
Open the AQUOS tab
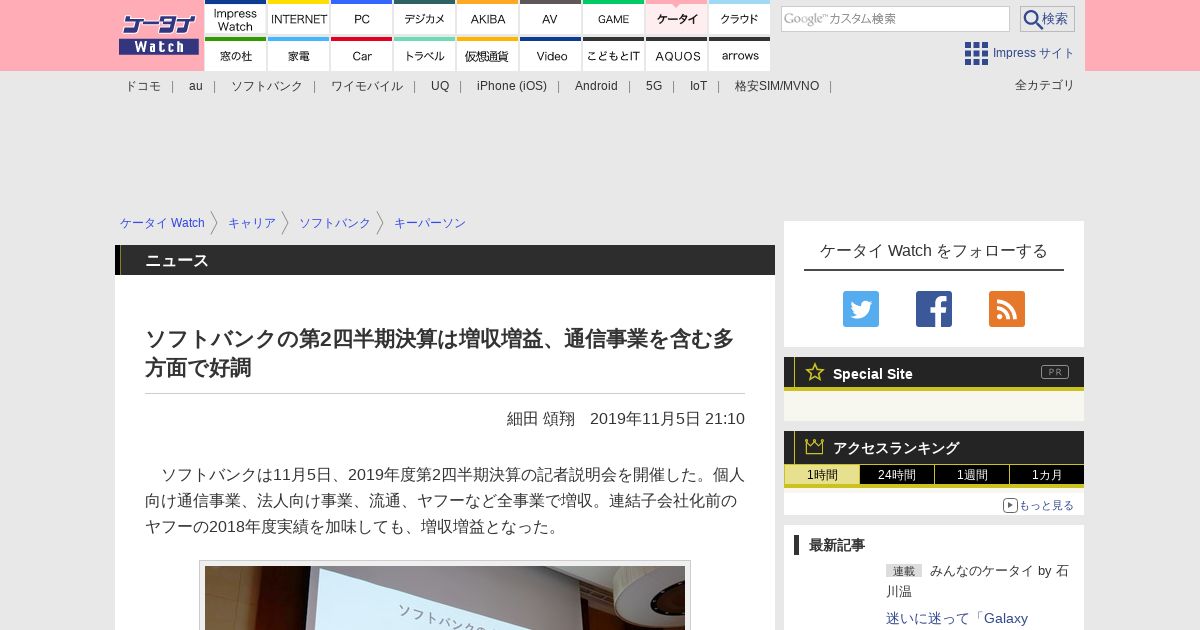pos(677,54)
